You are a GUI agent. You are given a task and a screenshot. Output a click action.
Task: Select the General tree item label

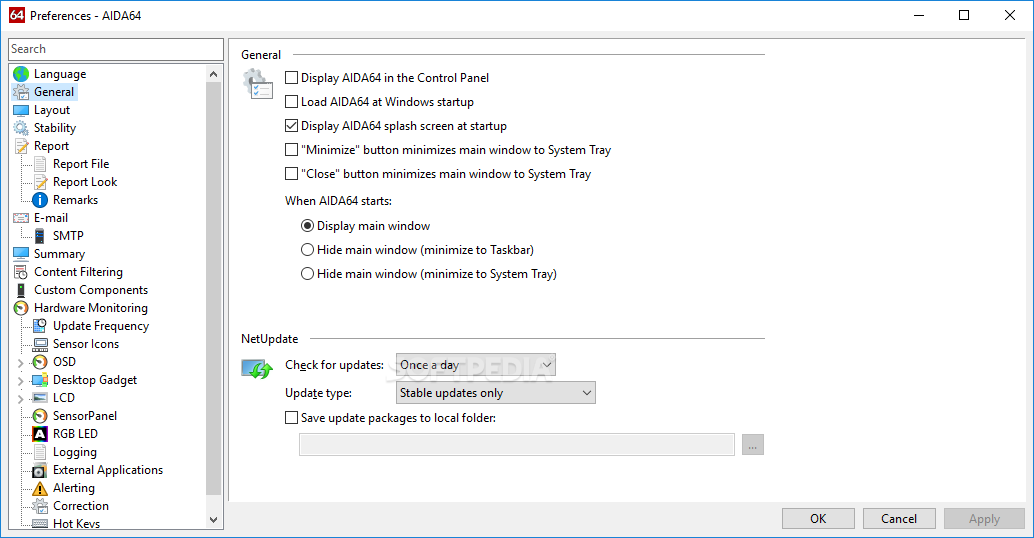tap(54, 92)
